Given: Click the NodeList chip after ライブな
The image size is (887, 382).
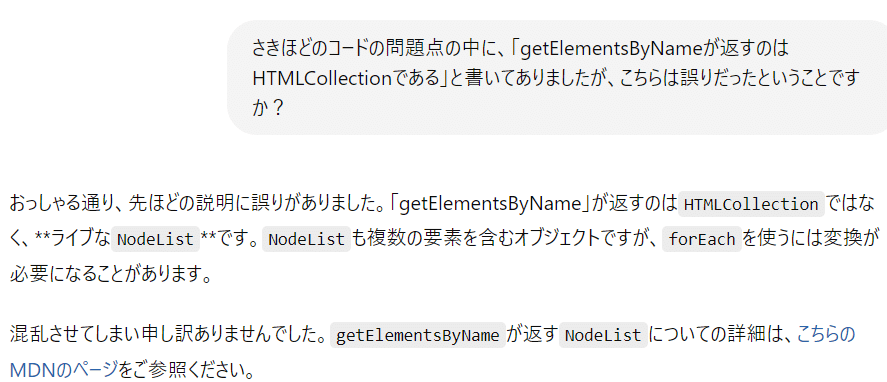Looking at the screenshot, I should click(x=156, y=240).
